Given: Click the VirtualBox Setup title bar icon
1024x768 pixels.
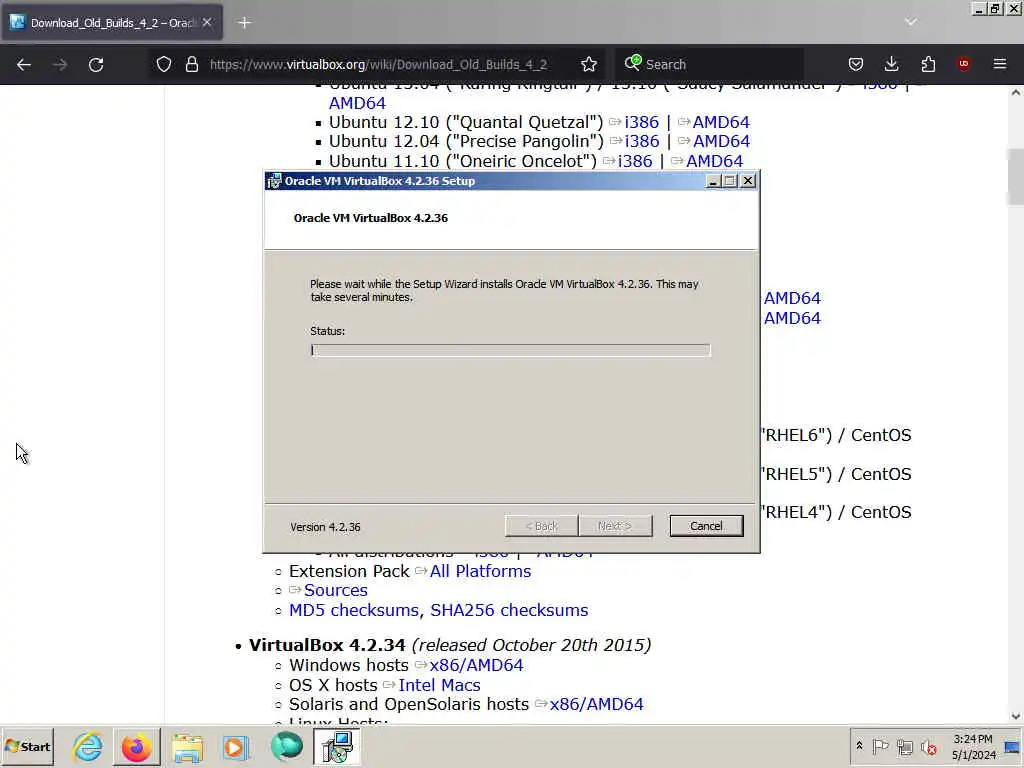Looking at the screenshot, I should [274, 181].
